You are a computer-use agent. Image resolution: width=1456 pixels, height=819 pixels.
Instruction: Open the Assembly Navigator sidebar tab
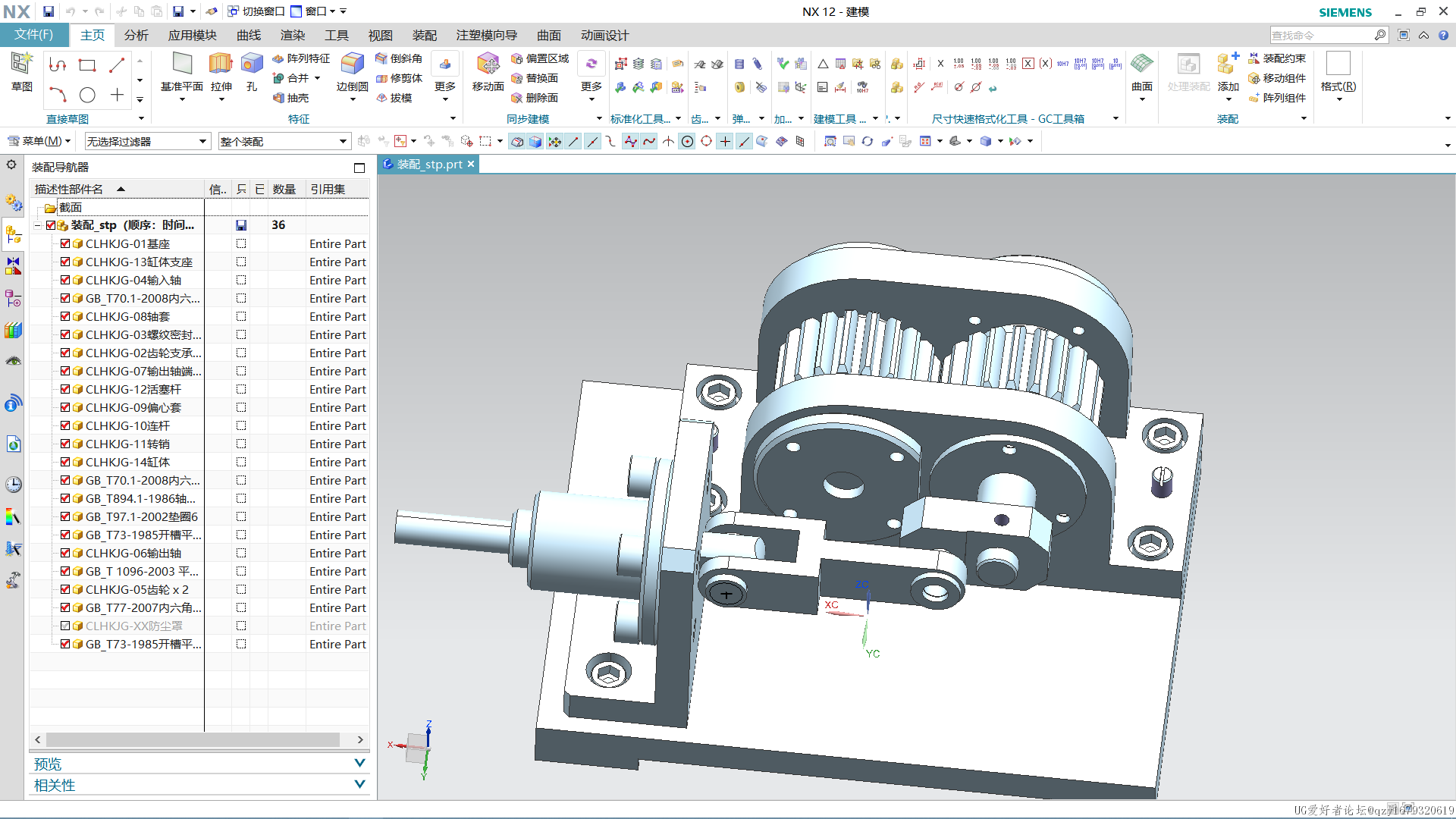point(13,234)
